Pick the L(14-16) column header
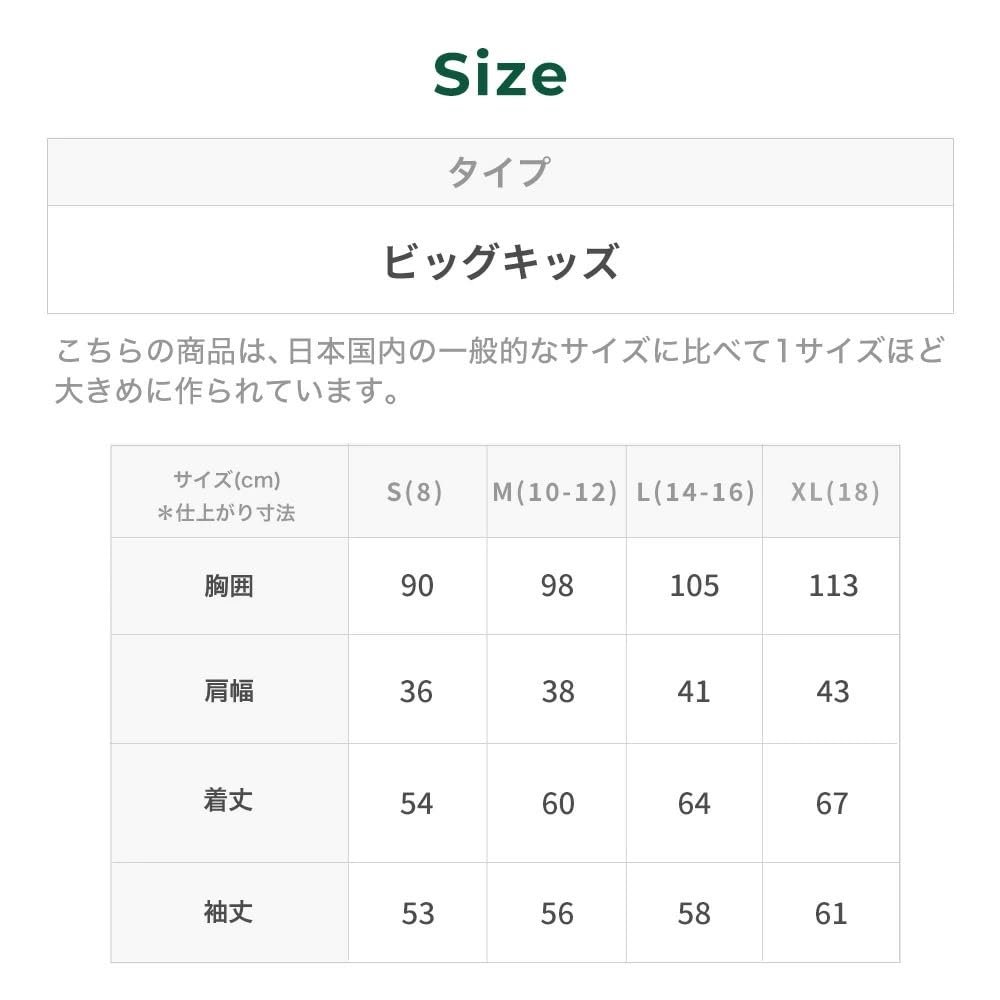Viewport: 1000px width, 1000px height. click(x=695, y=492)
